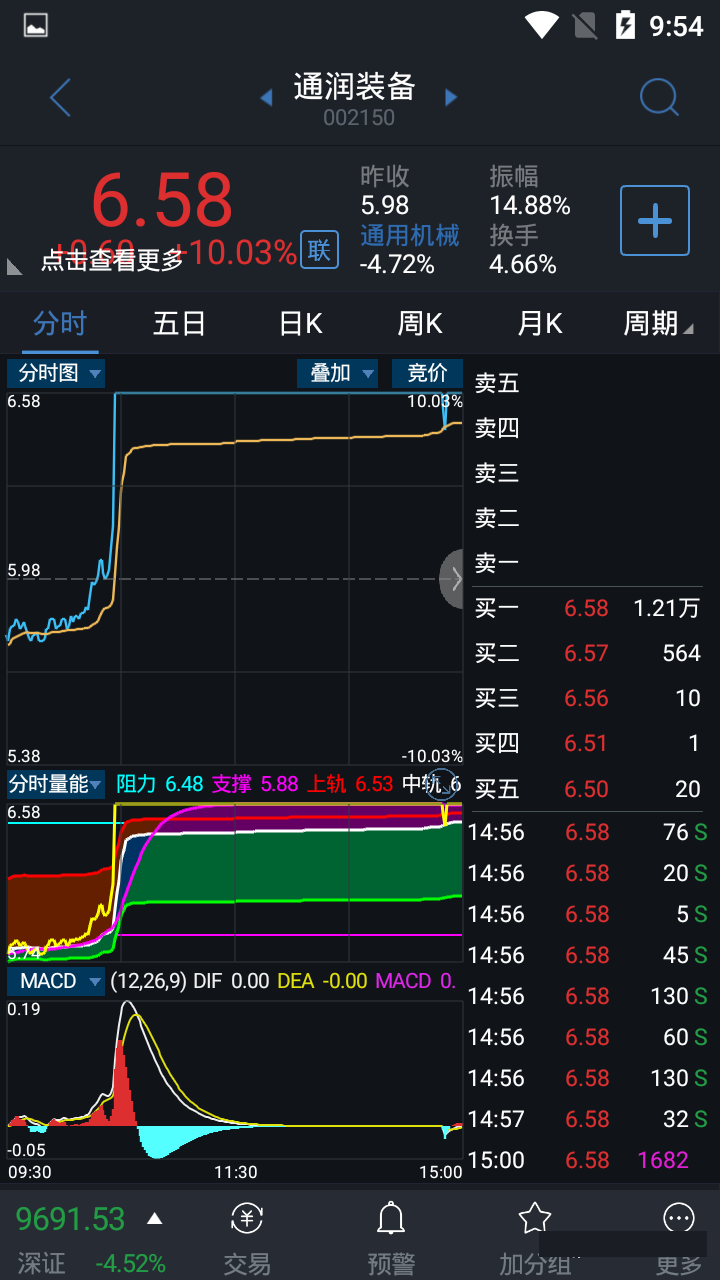This screenshot has height=1280, width=720.
Task: Open 预警 alert bell
Action: [x=390, y=1217]
